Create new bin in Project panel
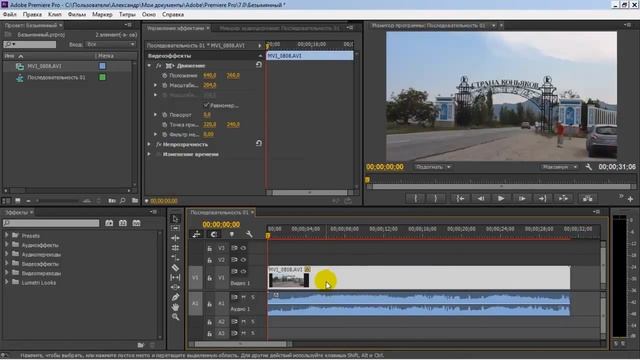The height and width of the screenshot is (360, 640). point(135,201)
